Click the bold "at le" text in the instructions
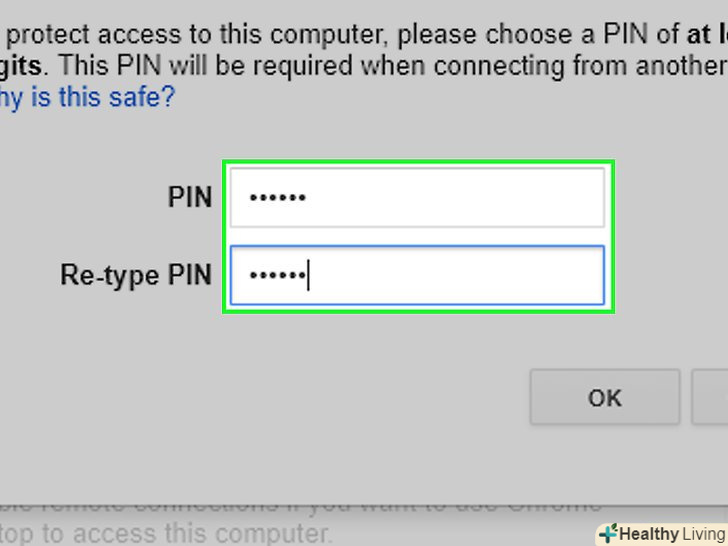The width and height of the screenshot is (728, 546). tap(706, 37)
